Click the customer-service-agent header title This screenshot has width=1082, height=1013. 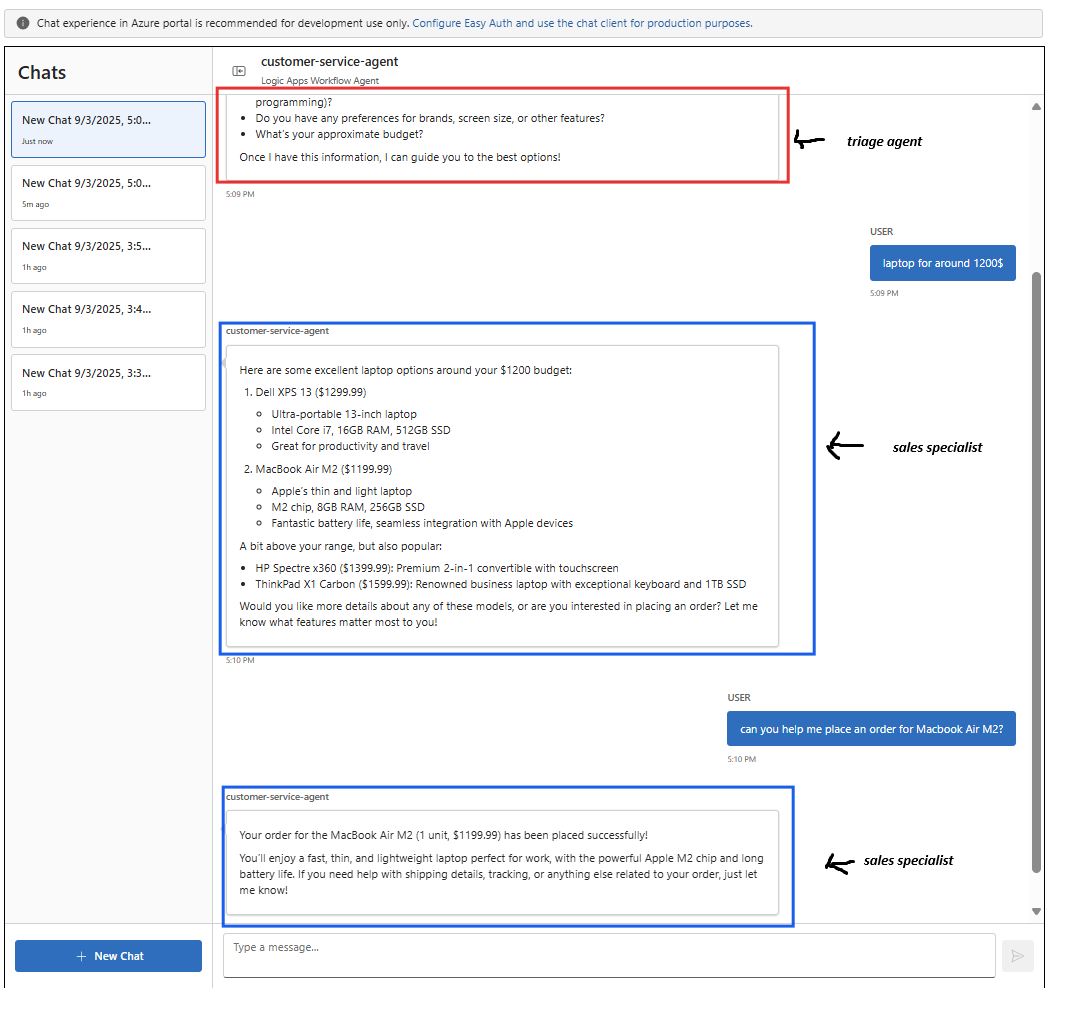tap(329, 62)
